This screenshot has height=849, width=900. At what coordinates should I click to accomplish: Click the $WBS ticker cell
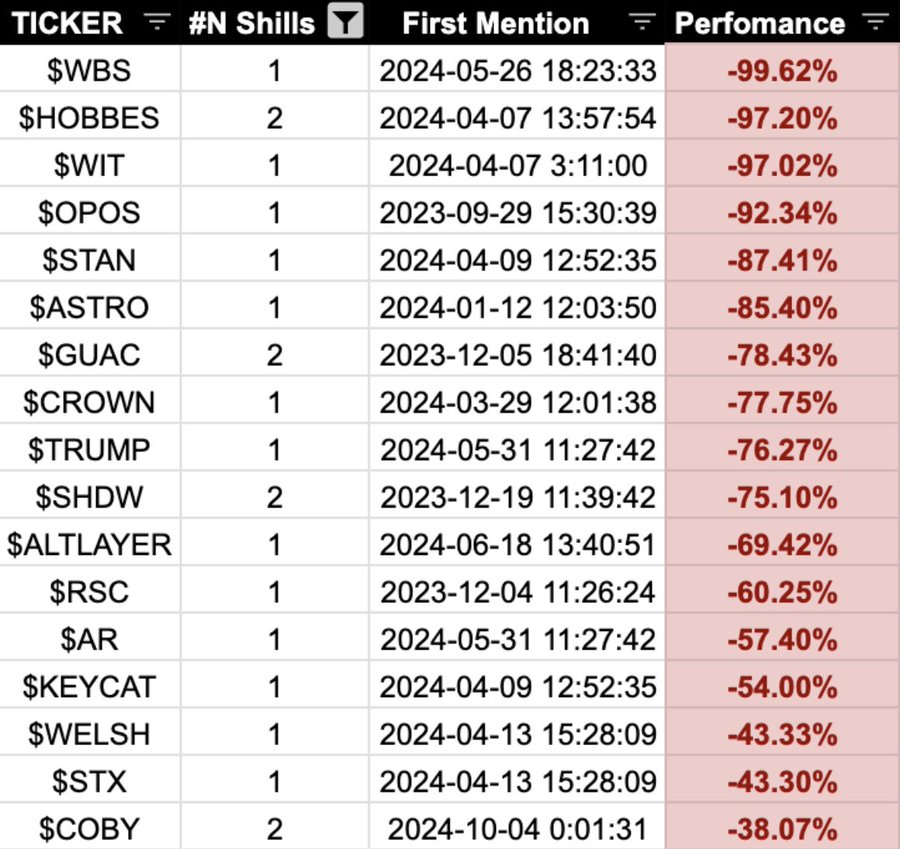90,71
